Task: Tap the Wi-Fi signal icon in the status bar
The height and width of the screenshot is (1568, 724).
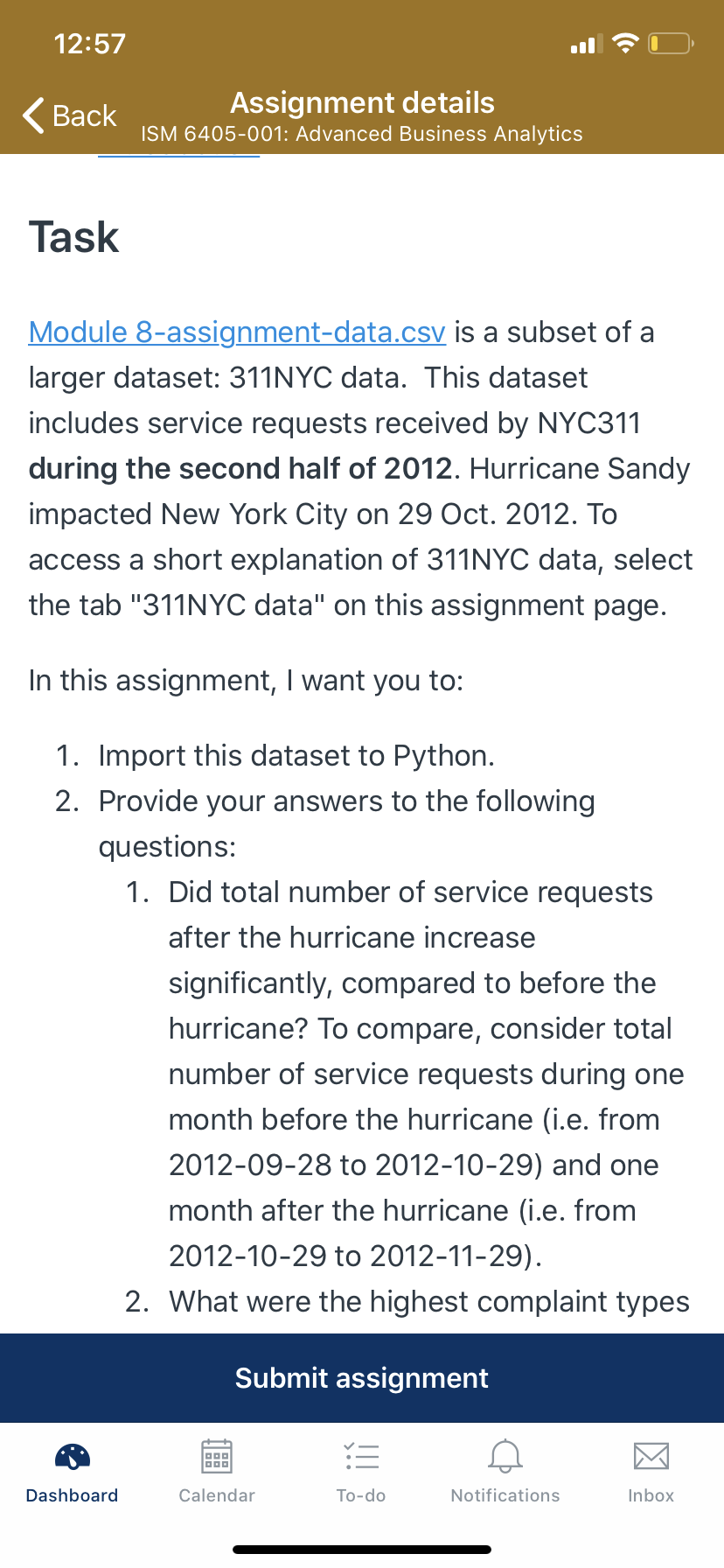Action: [x=625, y=43]
